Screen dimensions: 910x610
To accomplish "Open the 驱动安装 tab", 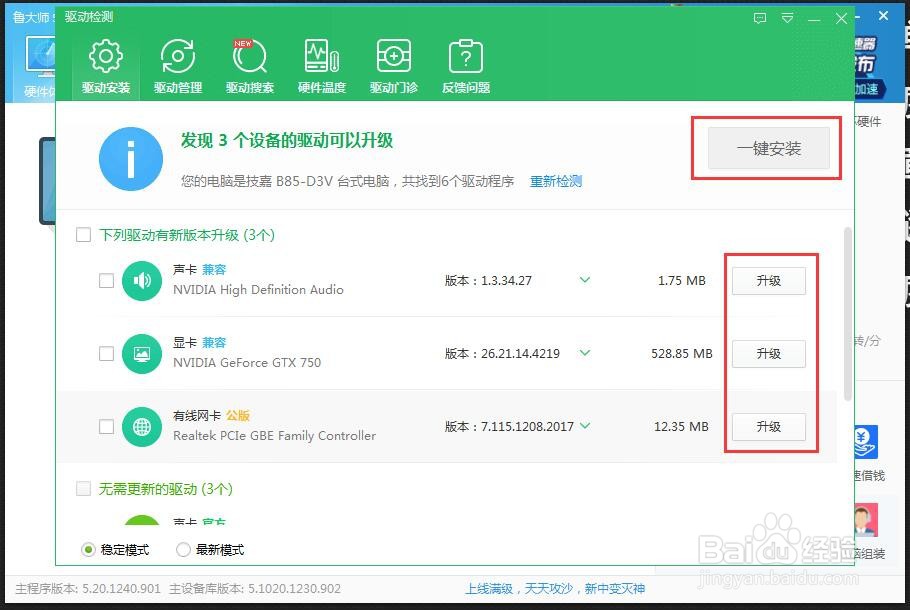I will click(106, 66).
